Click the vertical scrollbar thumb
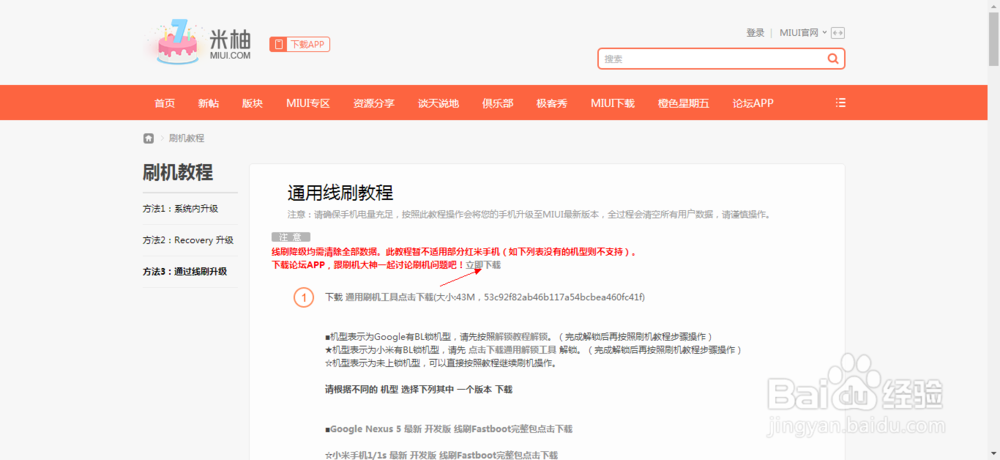 point(994,38)
